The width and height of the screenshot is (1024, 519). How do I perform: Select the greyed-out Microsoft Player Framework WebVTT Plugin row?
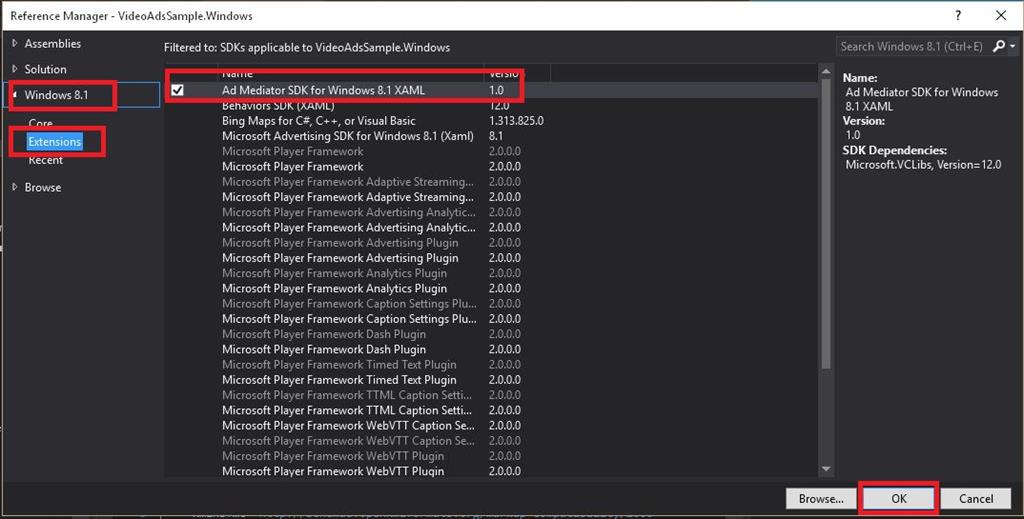pyautogui.click(x=490, y=456)
